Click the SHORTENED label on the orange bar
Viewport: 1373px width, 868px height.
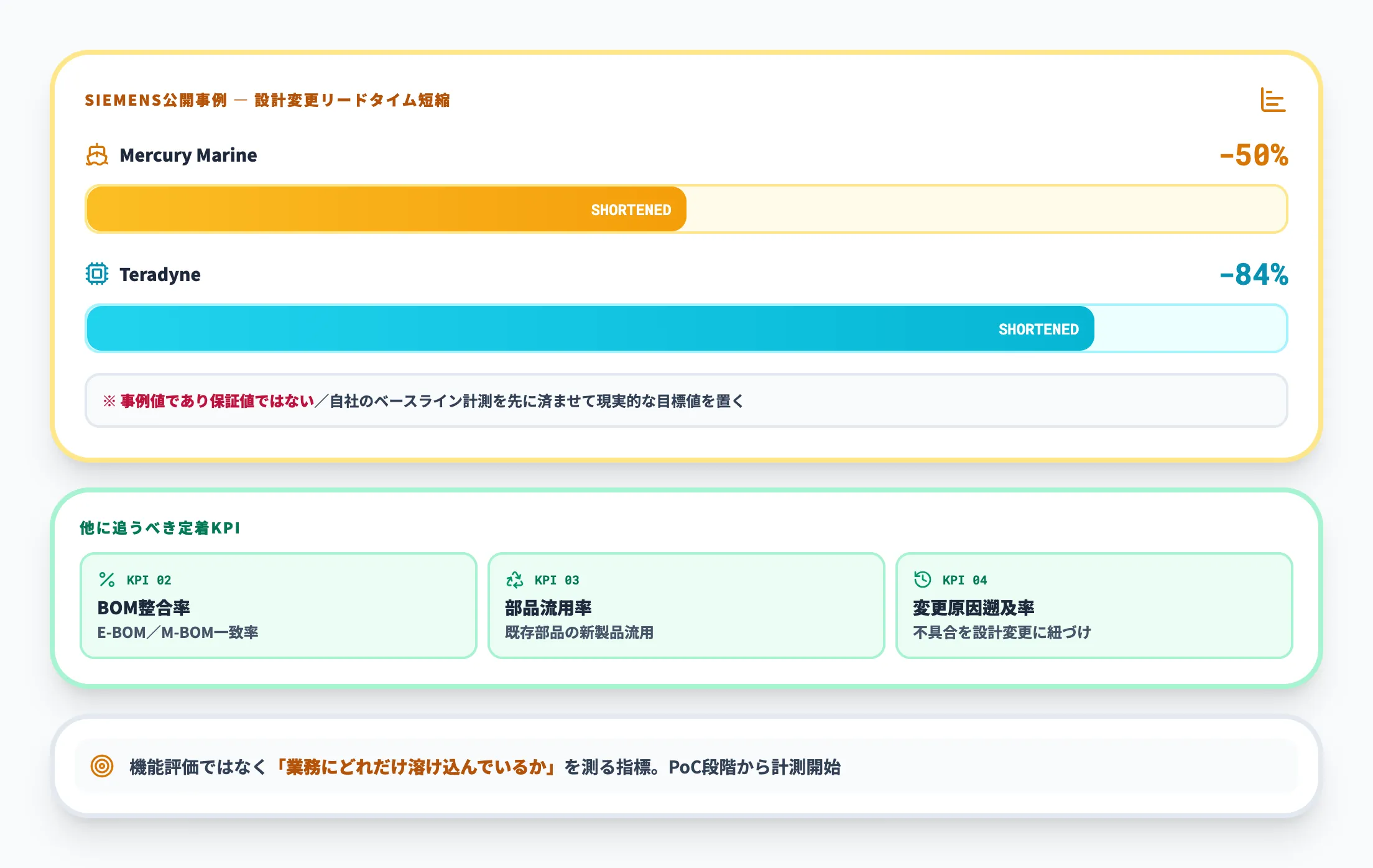(631, 210)
